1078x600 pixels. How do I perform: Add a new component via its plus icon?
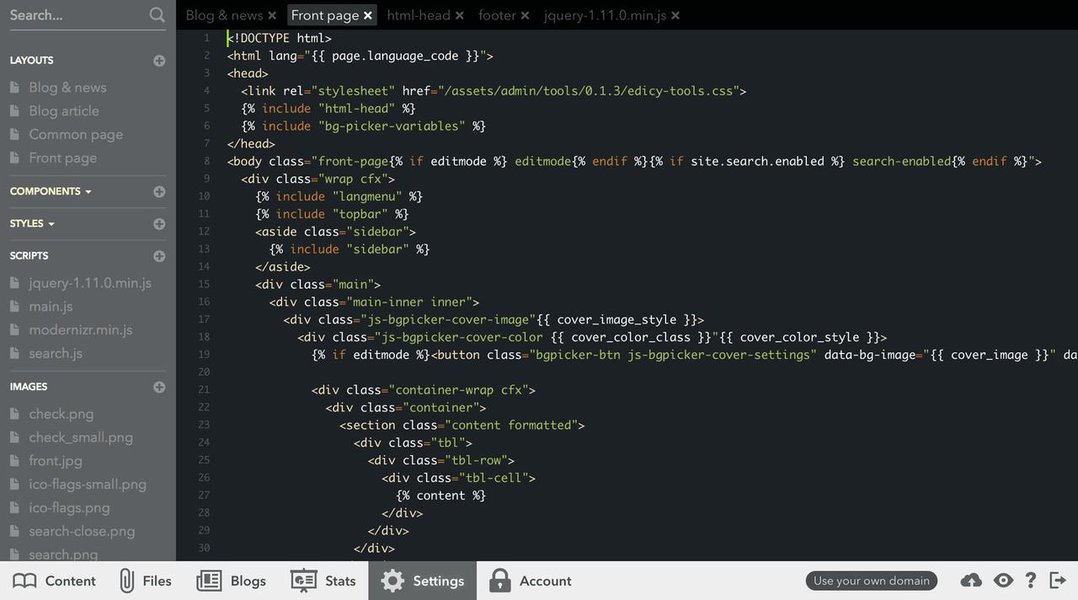tap(158, 190)
